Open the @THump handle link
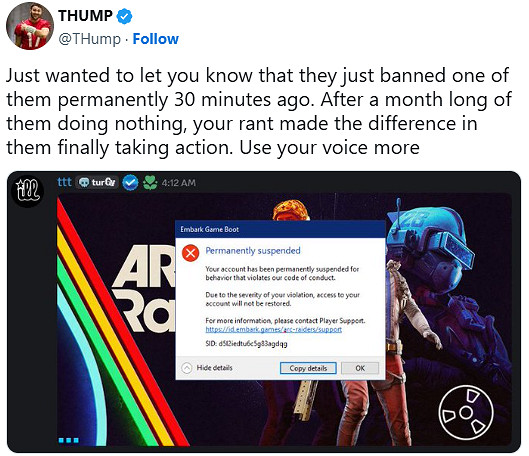 pos(89,39)
